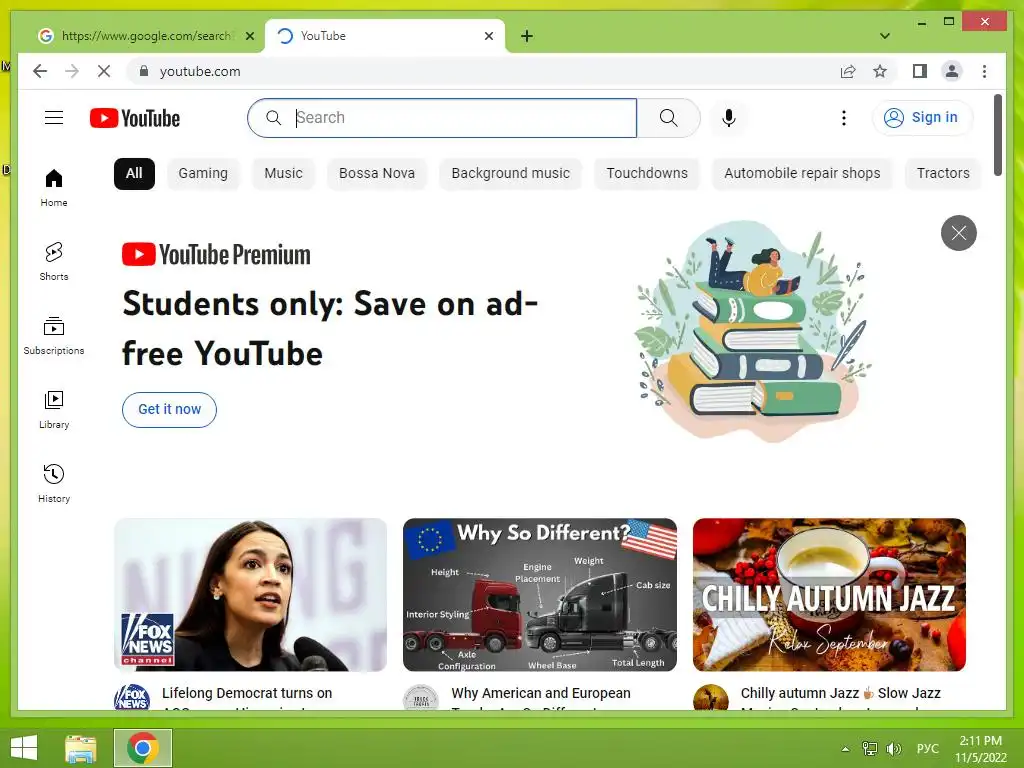Click the youtube.com address bar
Viewport: 1024px width, 768px height.
(x=483, y=71)
